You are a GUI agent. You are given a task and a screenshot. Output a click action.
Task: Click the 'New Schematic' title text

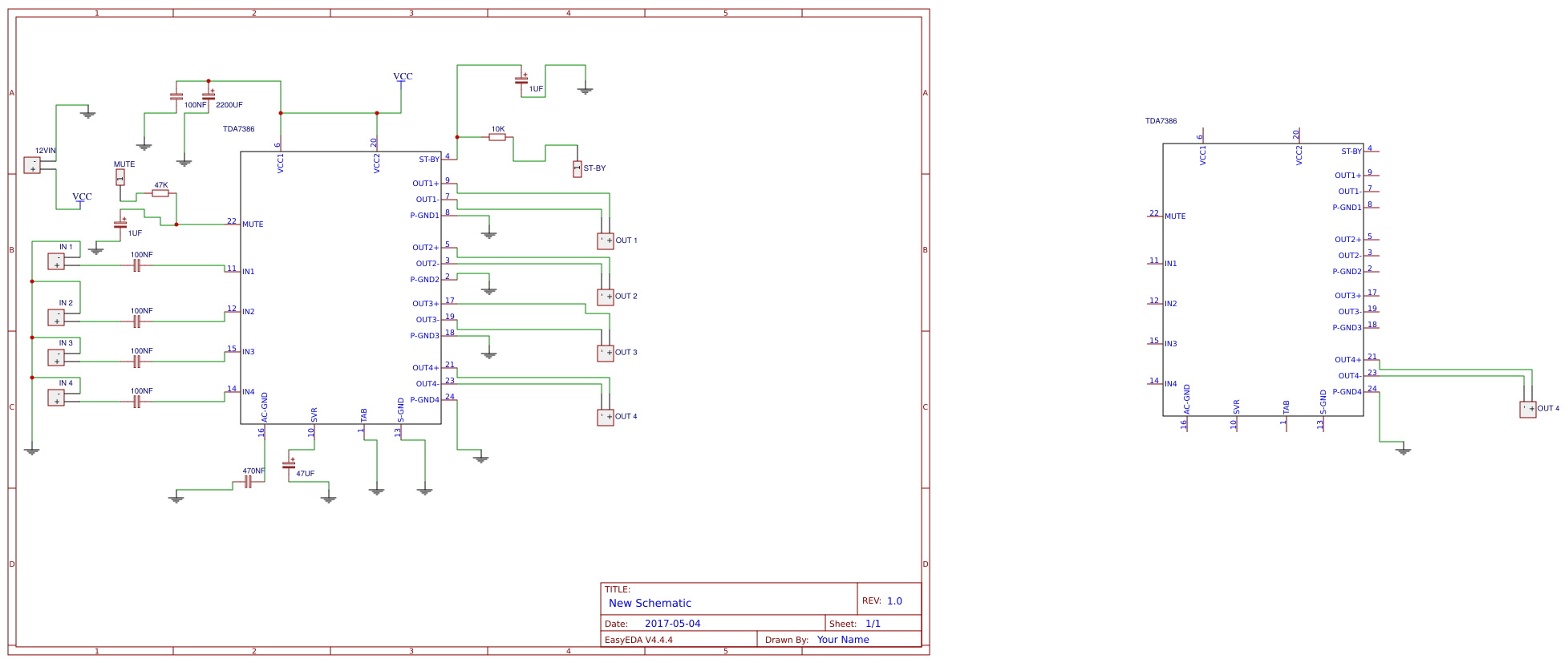tap(650, 603)
